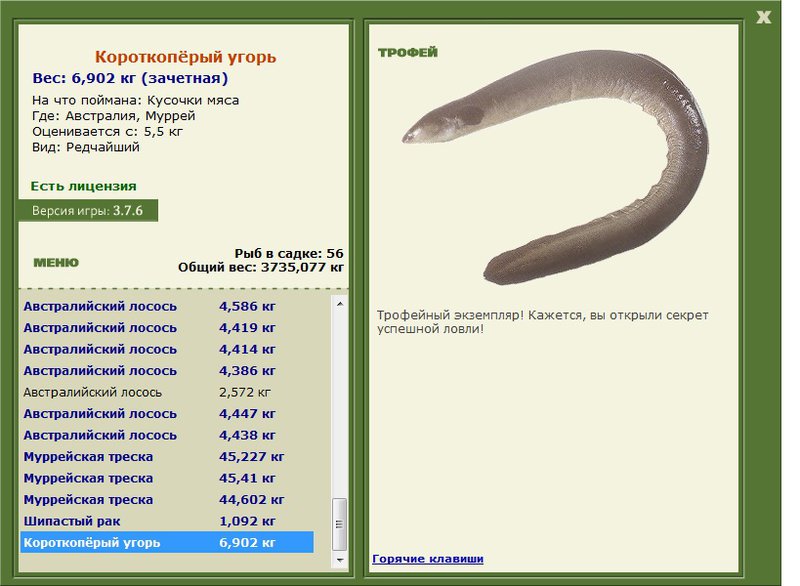
Task: Click the Оценивается с: 5,5 кг line
Action: 107,132
